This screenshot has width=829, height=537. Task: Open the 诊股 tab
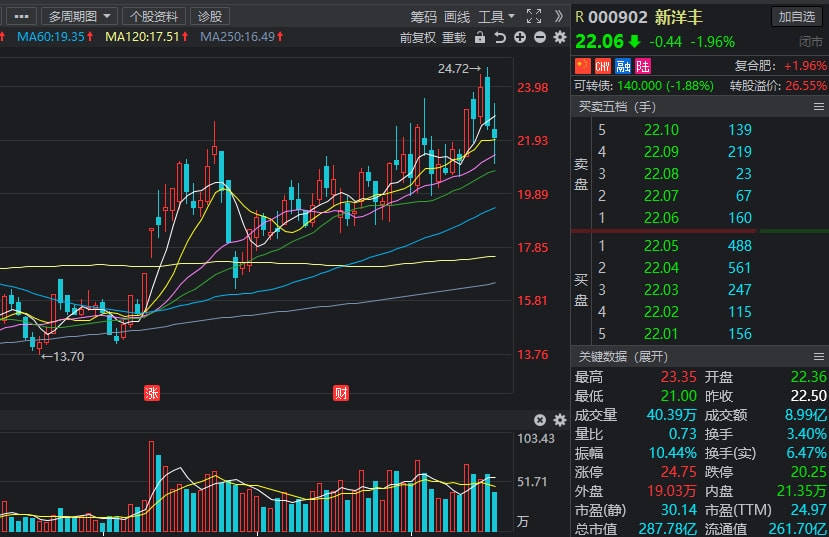pyautogui.click(x=210, y=16)
